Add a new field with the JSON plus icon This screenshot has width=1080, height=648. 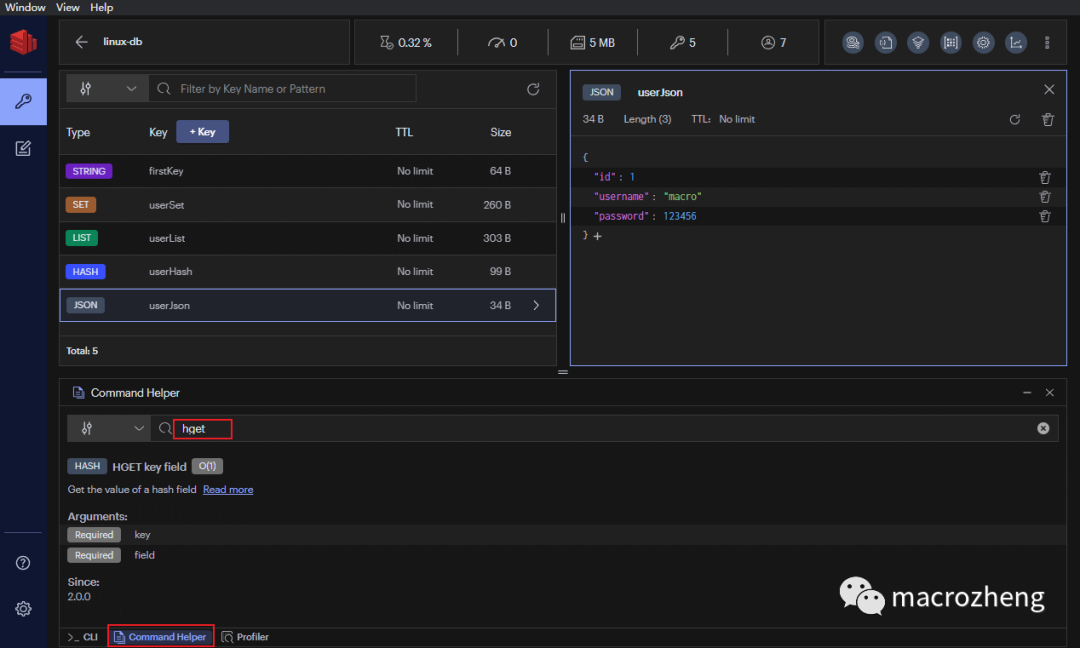tap(598, 236)
